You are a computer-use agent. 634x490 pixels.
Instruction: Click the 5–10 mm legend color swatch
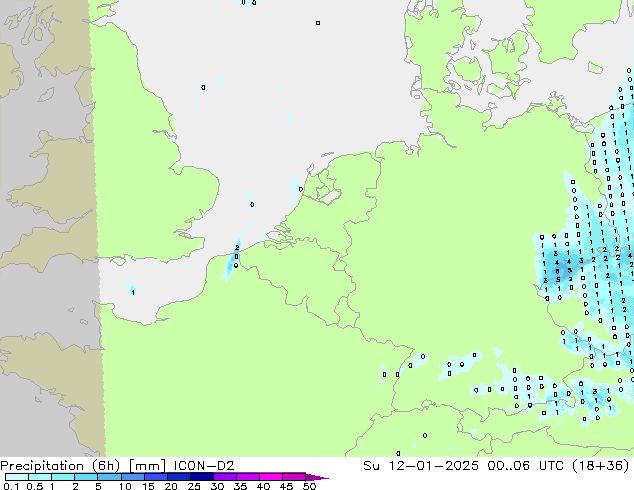click(109, 477)
